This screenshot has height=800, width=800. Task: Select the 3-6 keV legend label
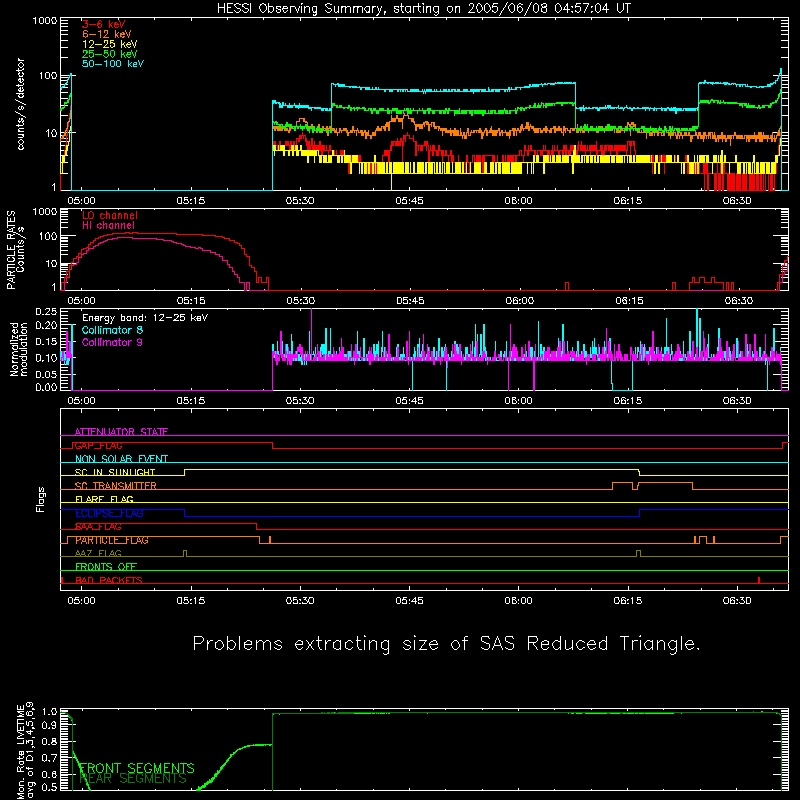104,24
